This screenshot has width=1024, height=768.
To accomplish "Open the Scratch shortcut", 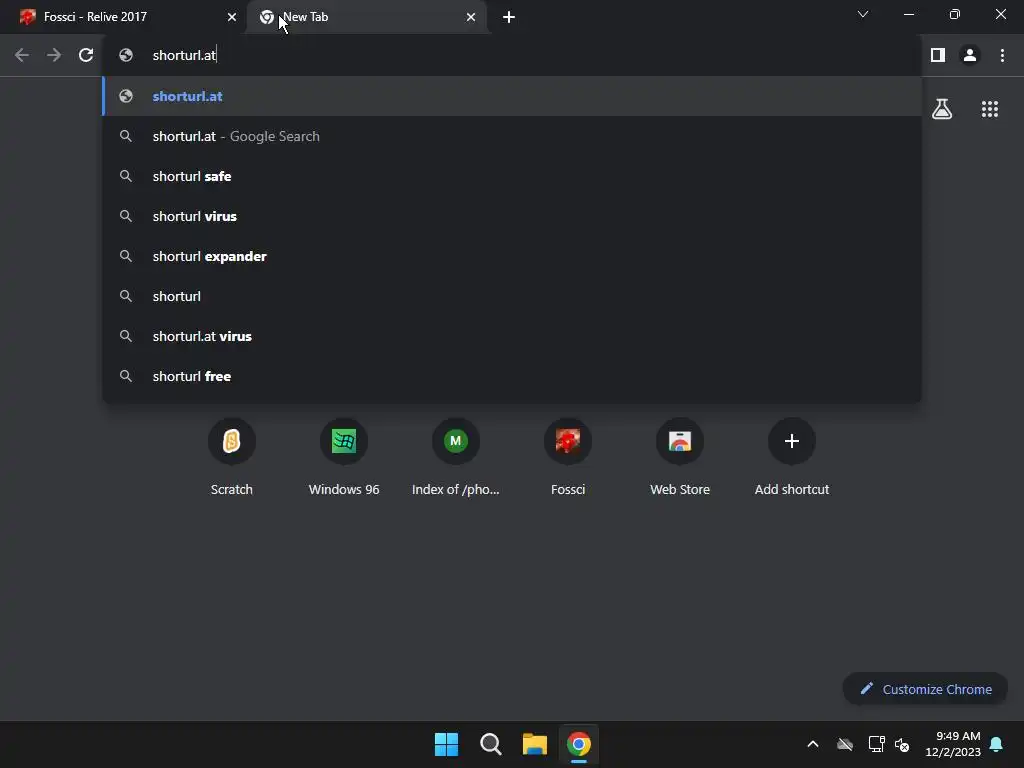I will pyautogui.click(x=232, y=458).
